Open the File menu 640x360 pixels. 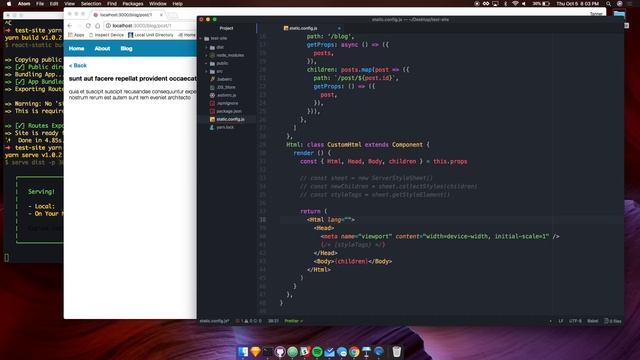tap(40, 3)
